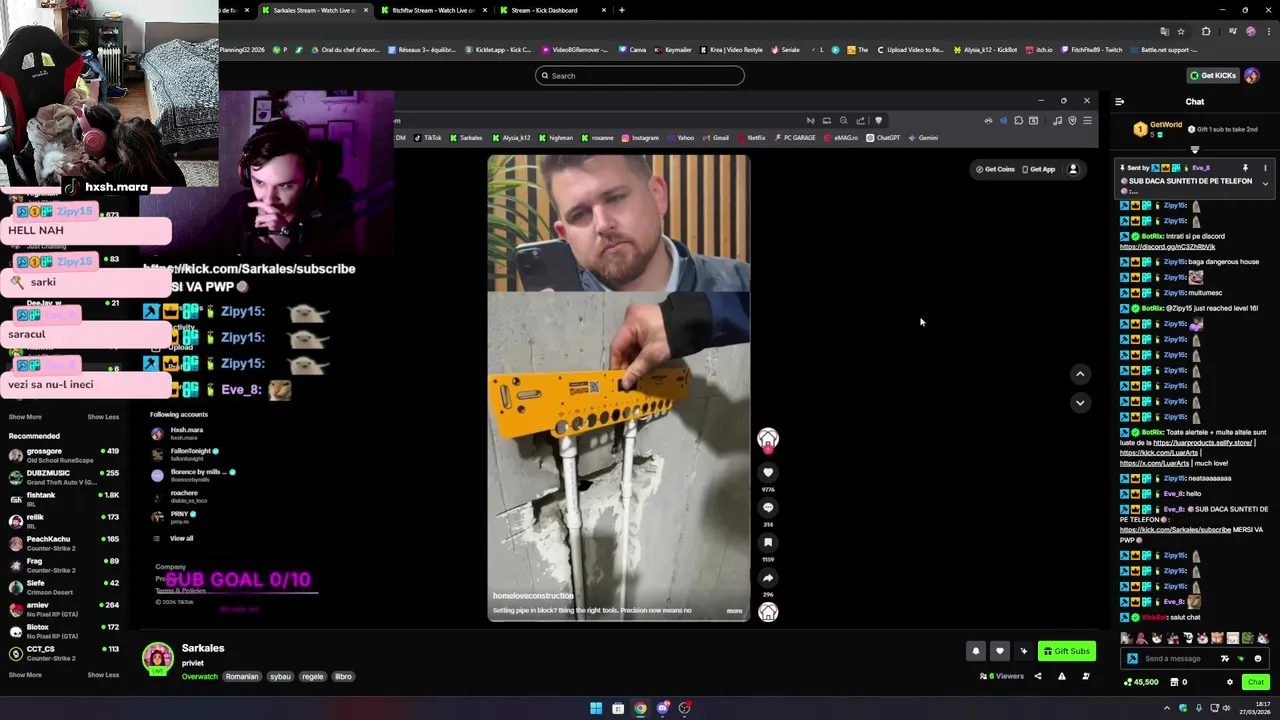Image resolution: width=1280 pixels, height=720 pixels.
Task: Expand the pinned message chevron
Action: click(1265, 184)
